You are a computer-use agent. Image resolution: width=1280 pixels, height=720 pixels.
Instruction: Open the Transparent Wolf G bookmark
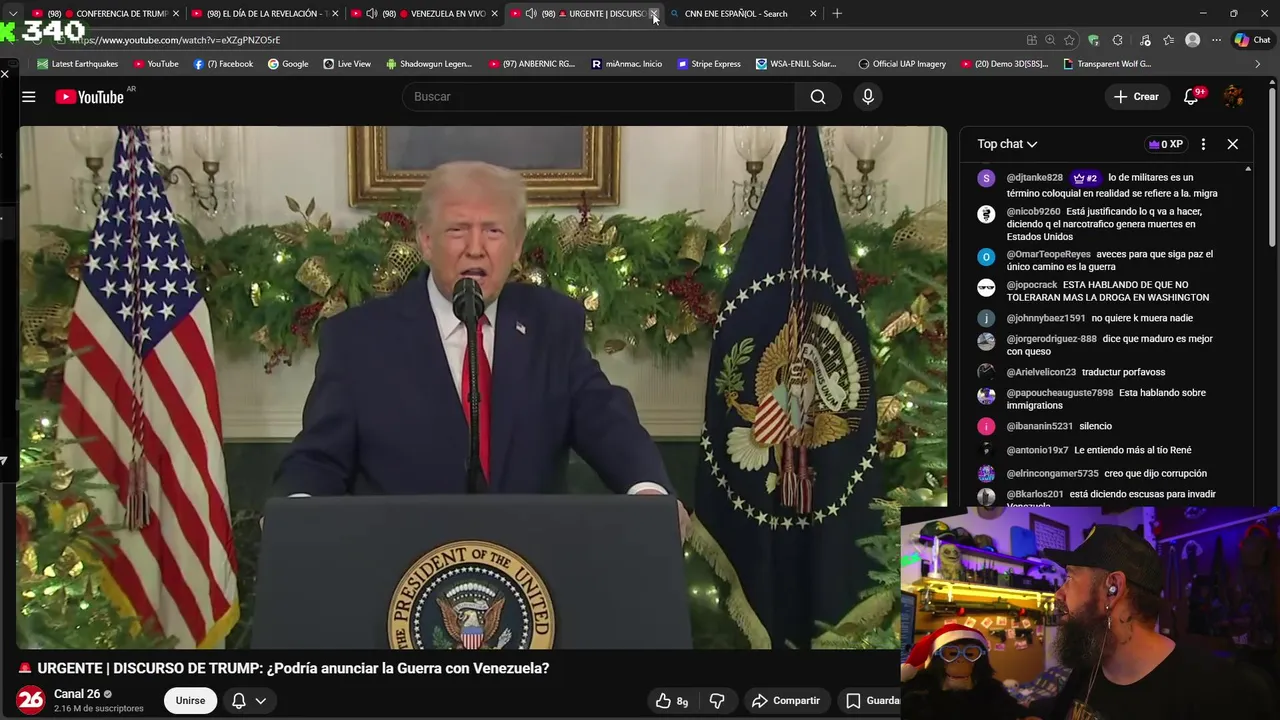[x=1107, y=64]
